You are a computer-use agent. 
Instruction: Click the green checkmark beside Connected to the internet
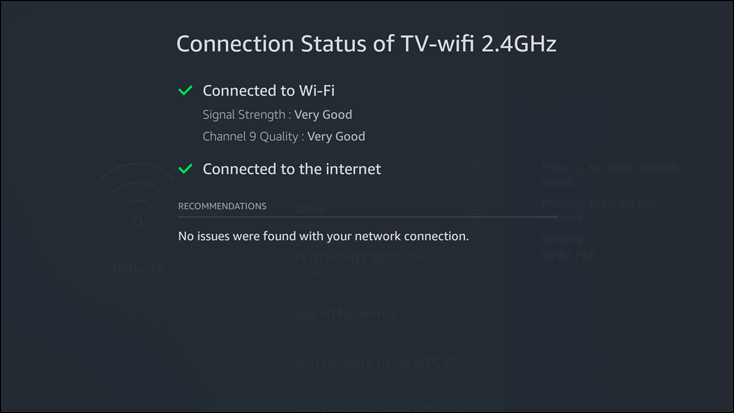tap(185, 169)
